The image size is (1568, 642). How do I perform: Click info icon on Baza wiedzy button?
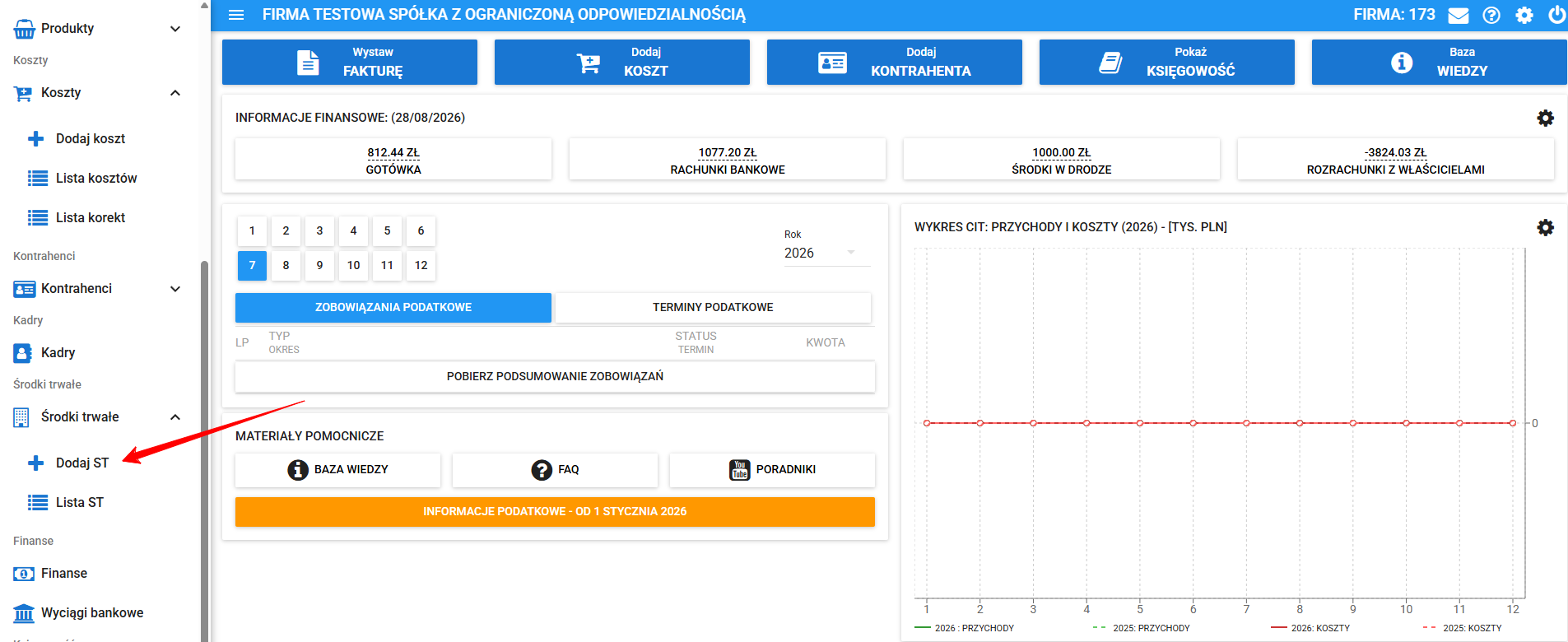point(298,469)
